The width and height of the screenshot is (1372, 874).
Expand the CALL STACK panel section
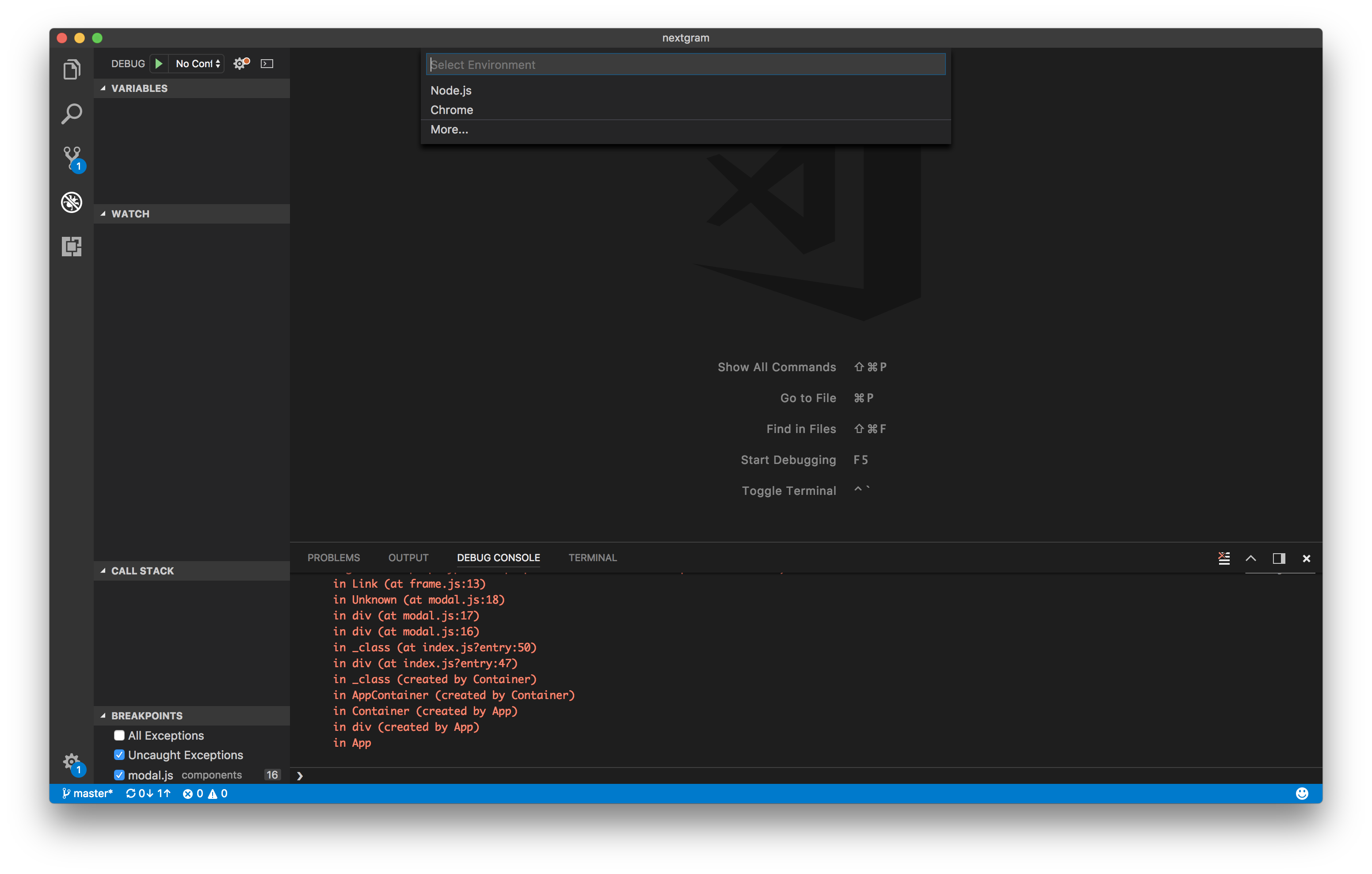pyautogui.click(x=107, y=570)
